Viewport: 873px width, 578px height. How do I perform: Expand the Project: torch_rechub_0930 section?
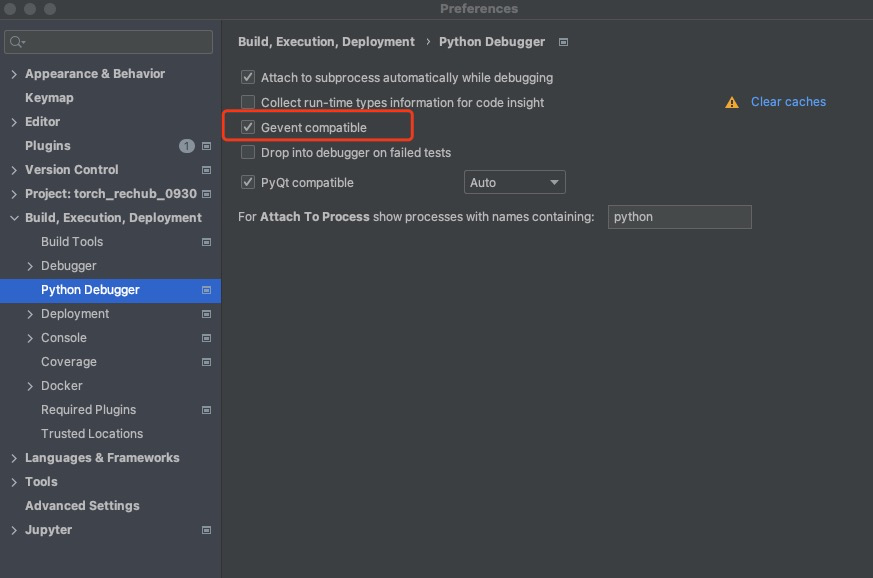tap(14, 194)
